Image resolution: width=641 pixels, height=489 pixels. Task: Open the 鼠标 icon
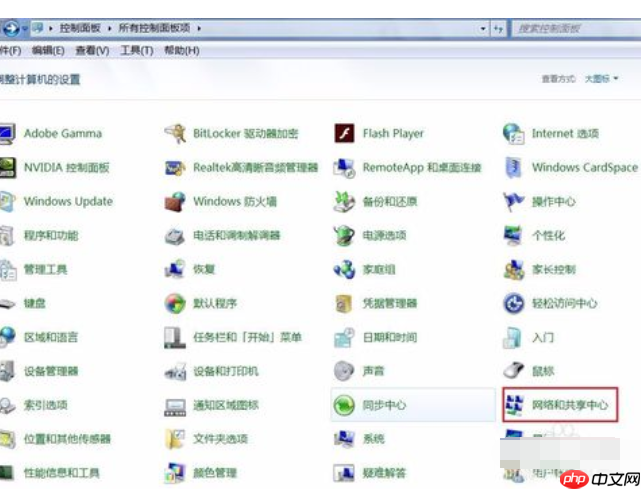(x=513, y=371)
